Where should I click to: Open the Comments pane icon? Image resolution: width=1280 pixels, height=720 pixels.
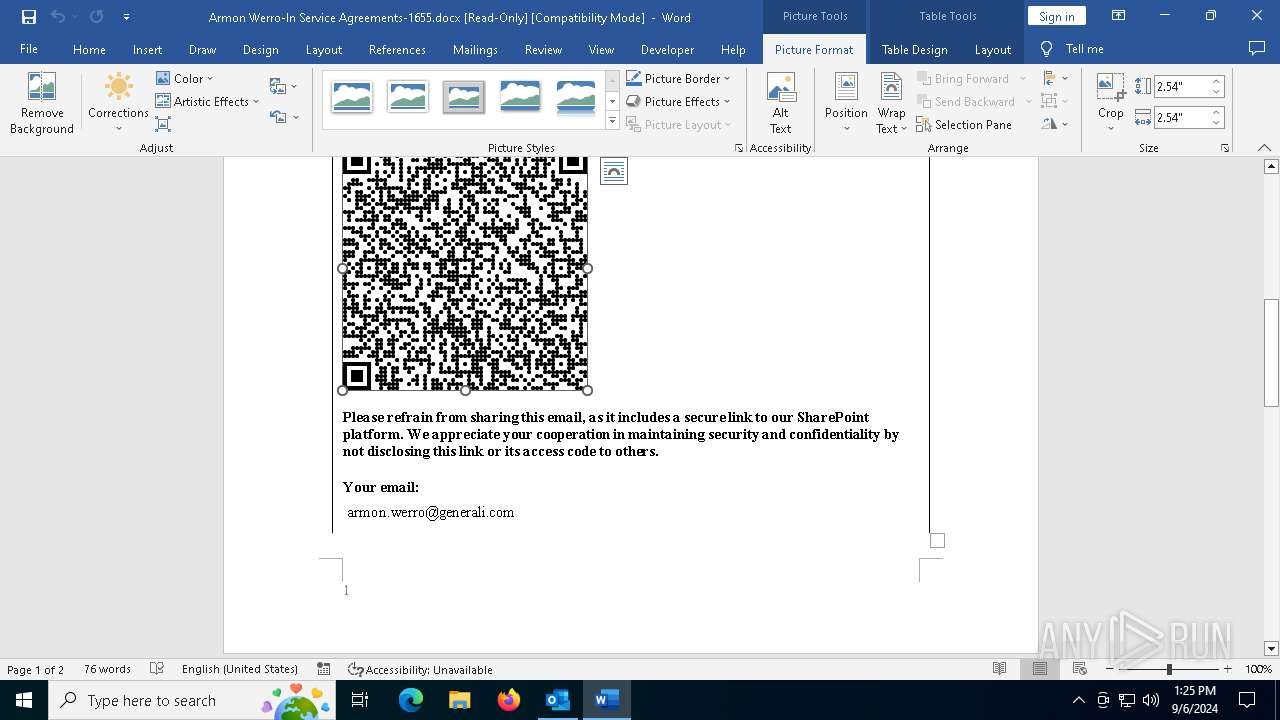pos(1257,49)
